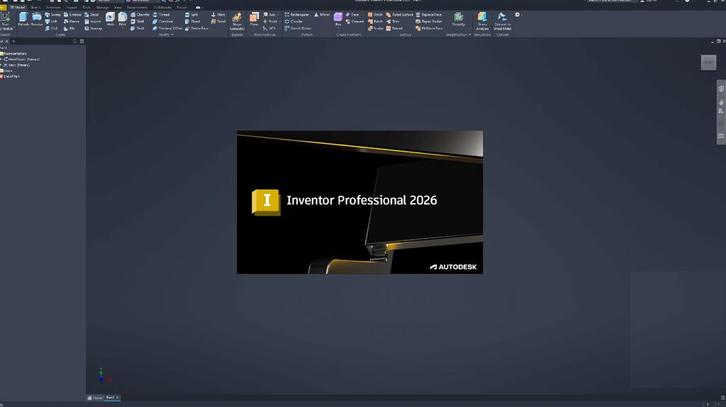This screenshot has width=726, height=407.
Task: Select the Box freeform tool
Action: [338, 19]
